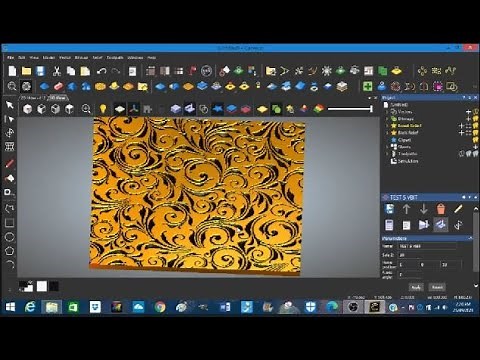This screenshot has width=480, height=360.
Task: Click the toolpath Name input field
Action: [x=427, y=246]
